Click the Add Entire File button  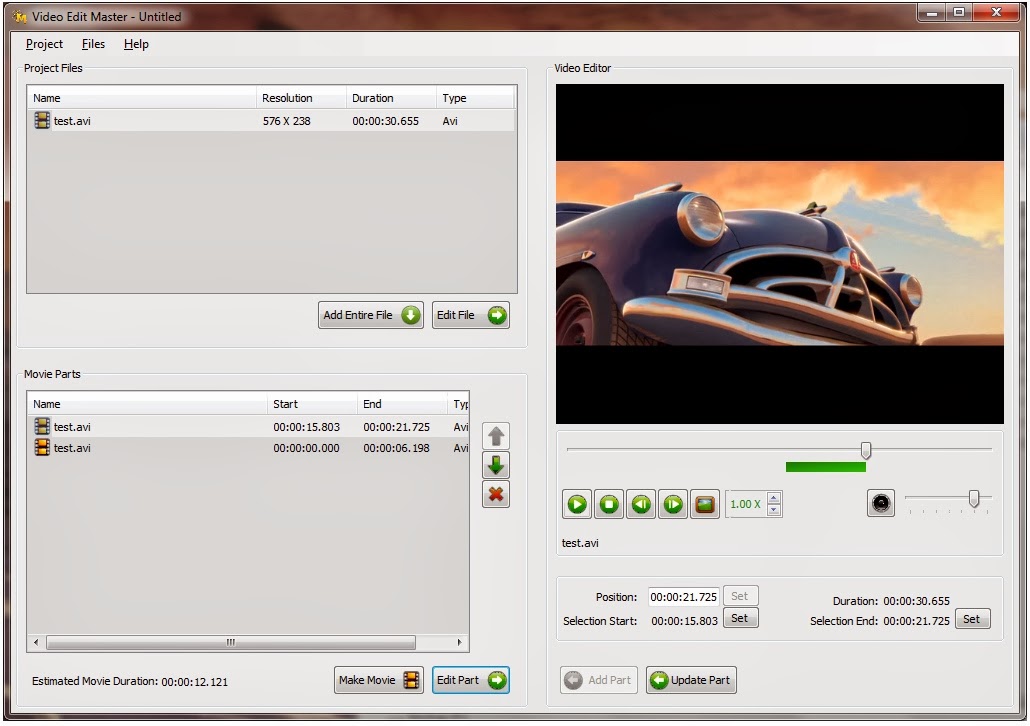coord(370,314)
